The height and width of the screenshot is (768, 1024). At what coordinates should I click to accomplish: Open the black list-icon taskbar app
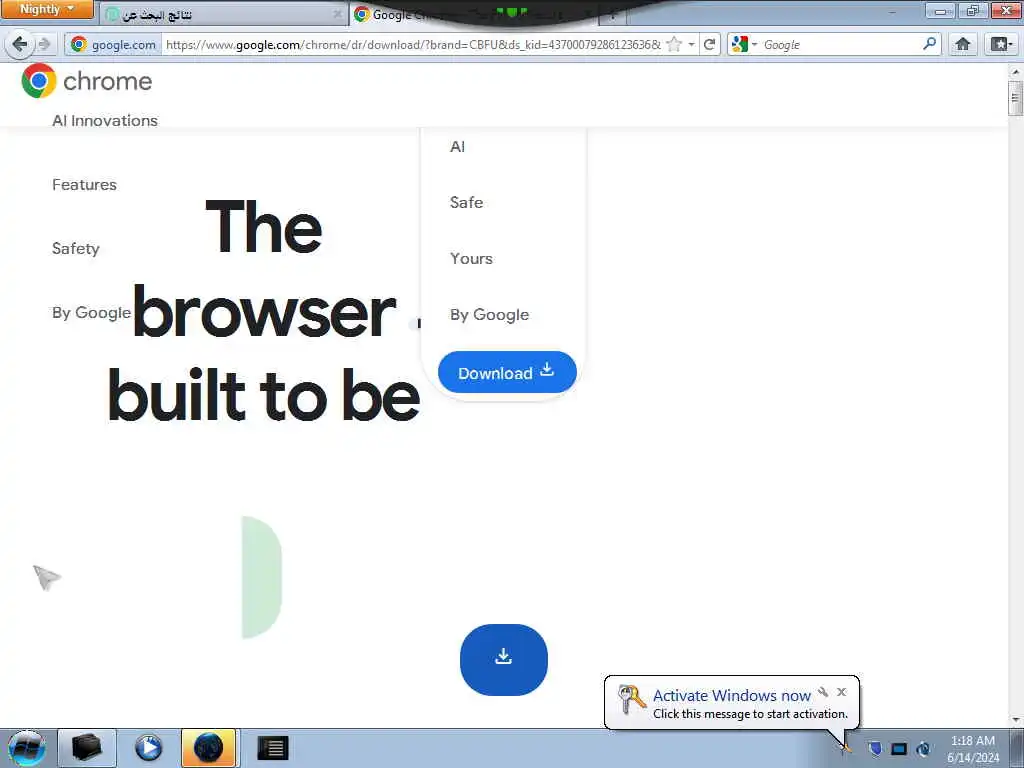272,748
